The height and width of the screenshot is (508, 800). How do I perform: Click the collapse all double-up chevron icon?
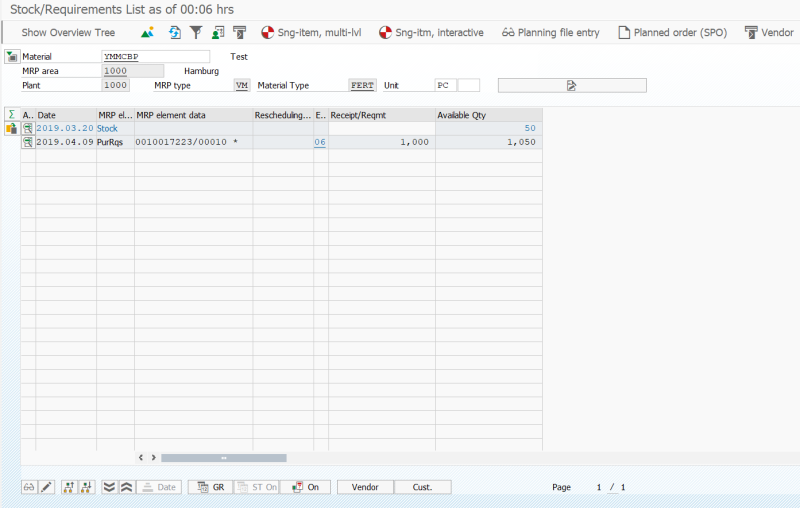(127, 487)
